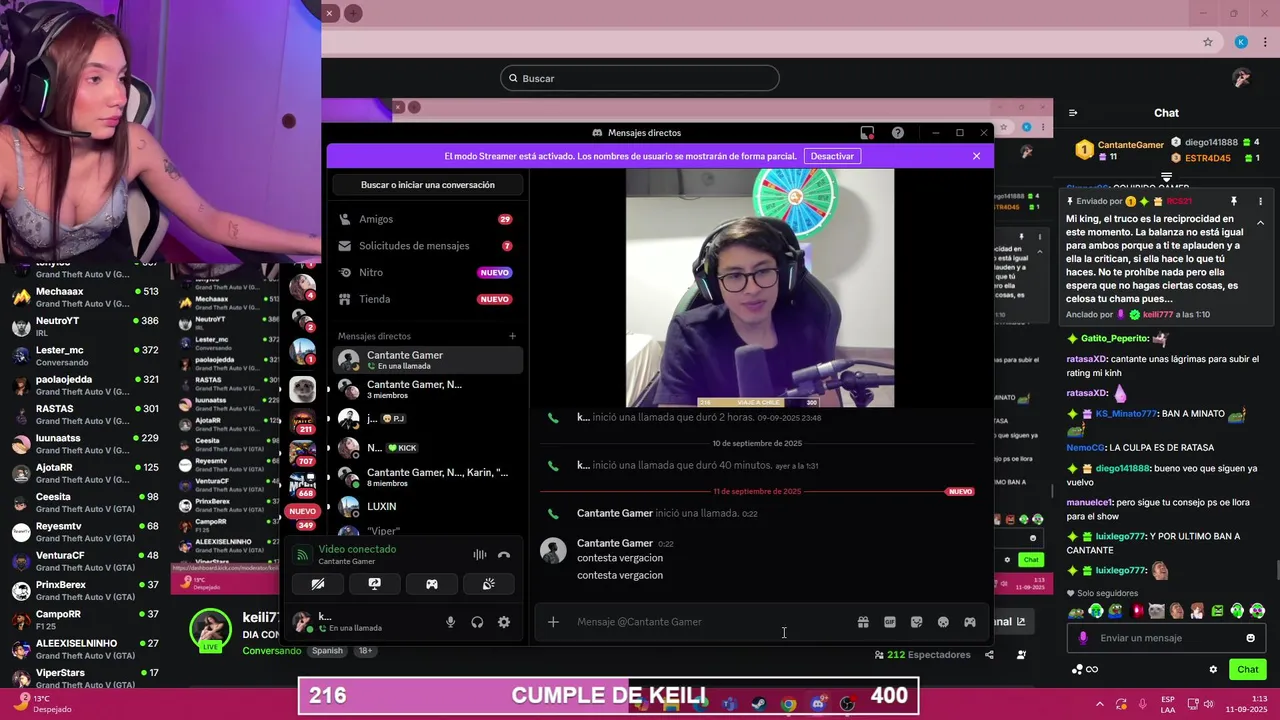Pop out the Discord call window
Image resolution: width=1280 pixels, height=720 pixels.
pos(867,133)
